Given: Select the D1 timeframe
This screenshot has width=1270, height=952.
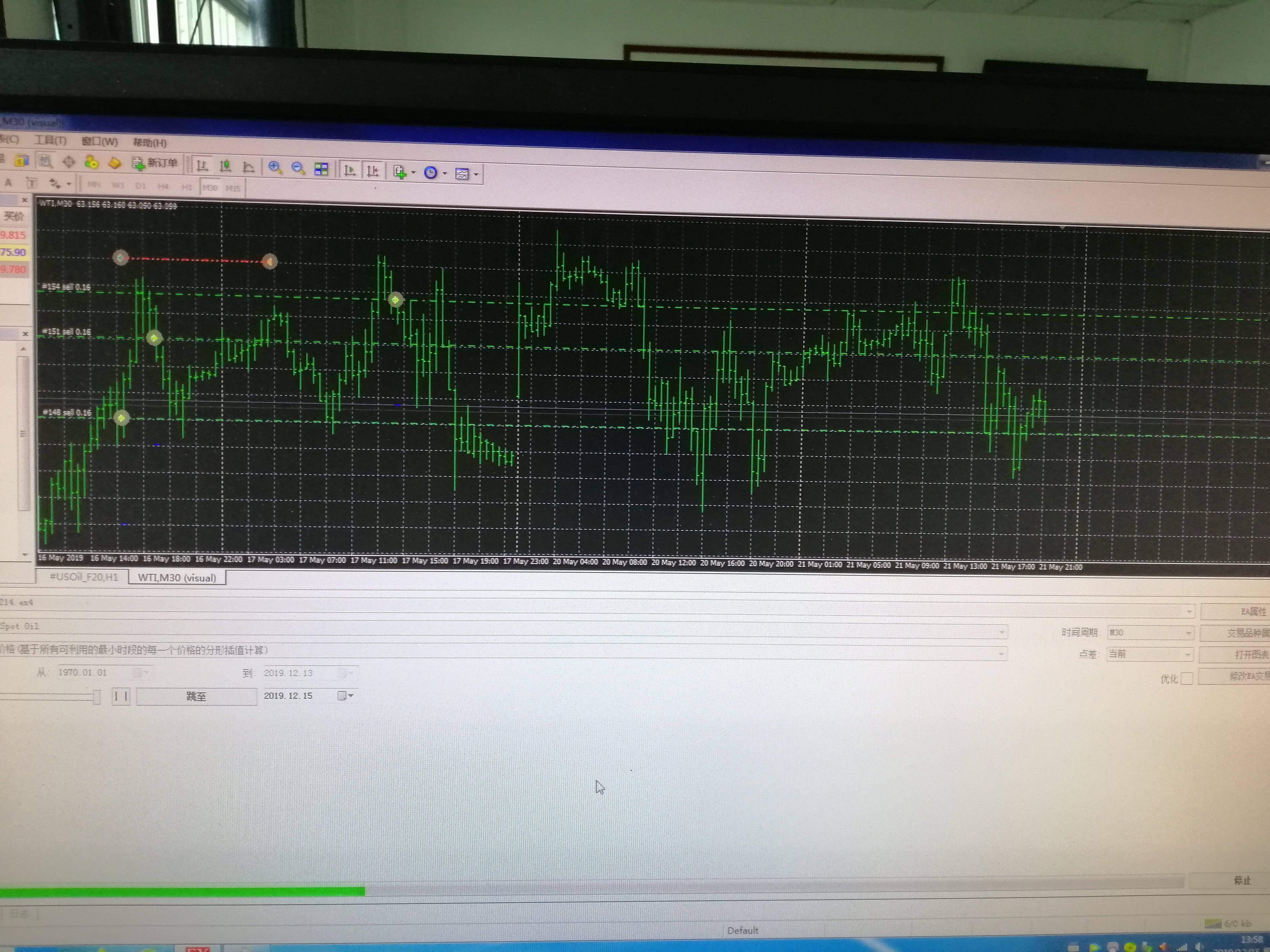Looking at the screenshot, I should [141, 186].
